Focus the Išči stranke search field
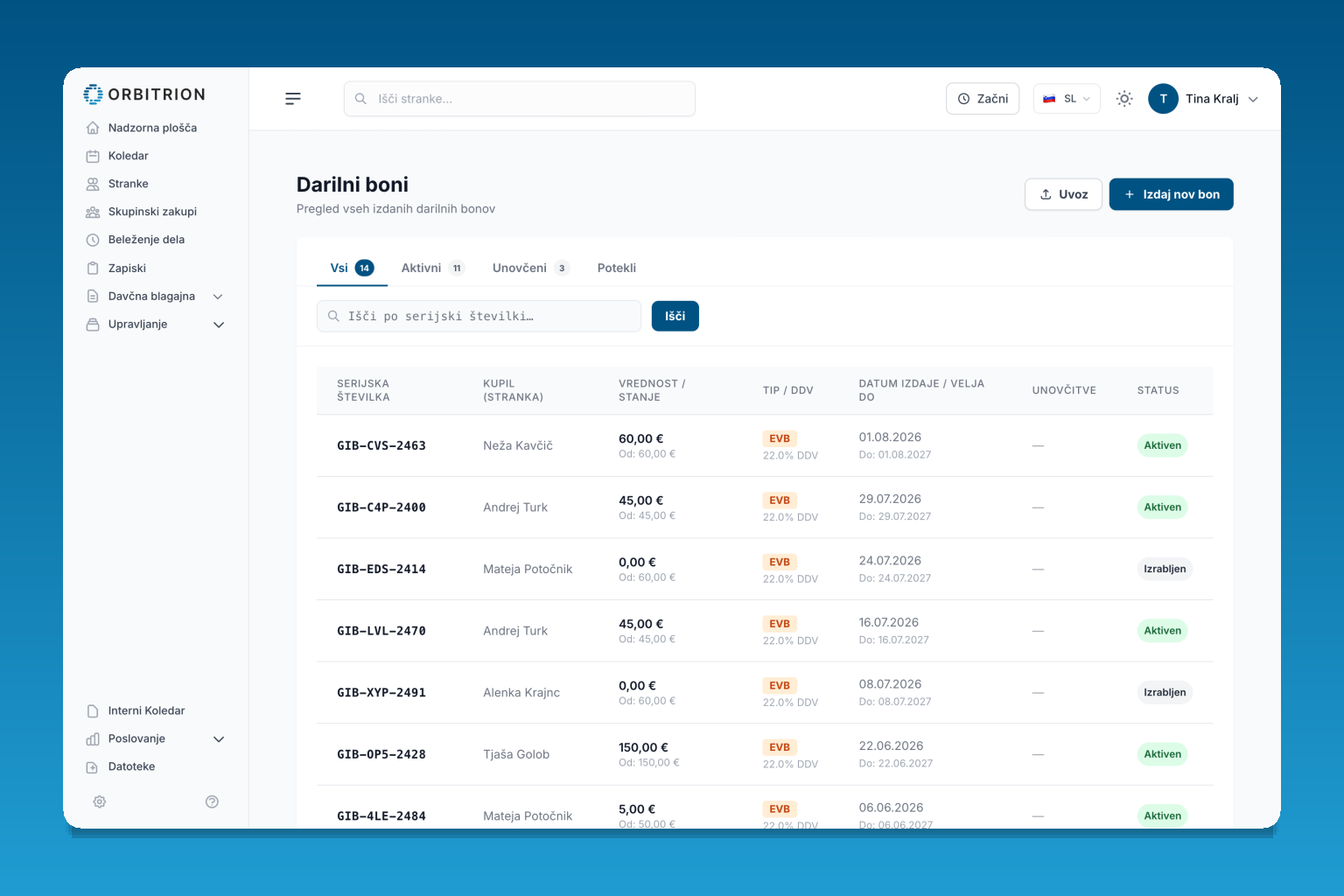Screen dimensions: 1344x896 click(x=520, y=99)
